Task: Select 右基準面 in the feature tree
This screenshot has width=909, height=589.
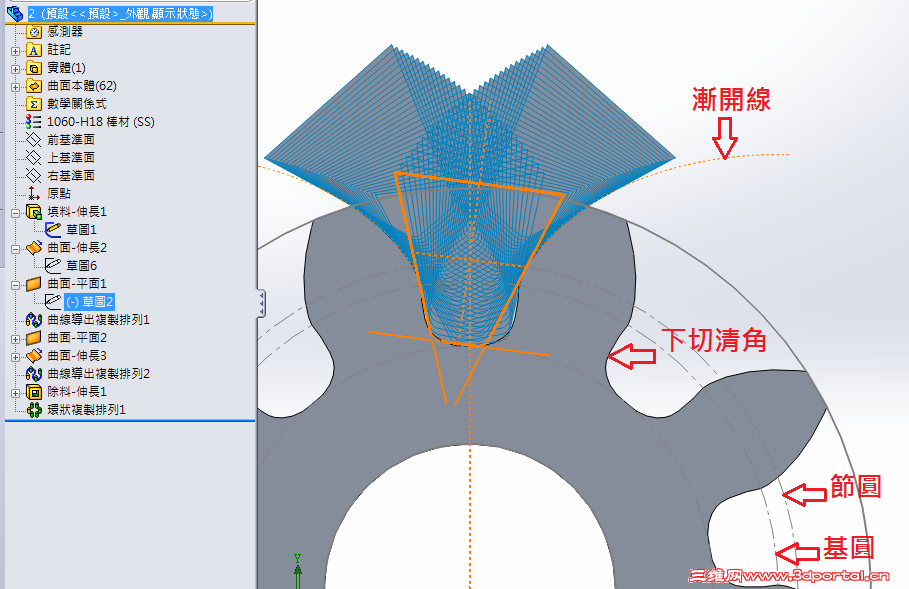Action: click(x=71, y=176)
